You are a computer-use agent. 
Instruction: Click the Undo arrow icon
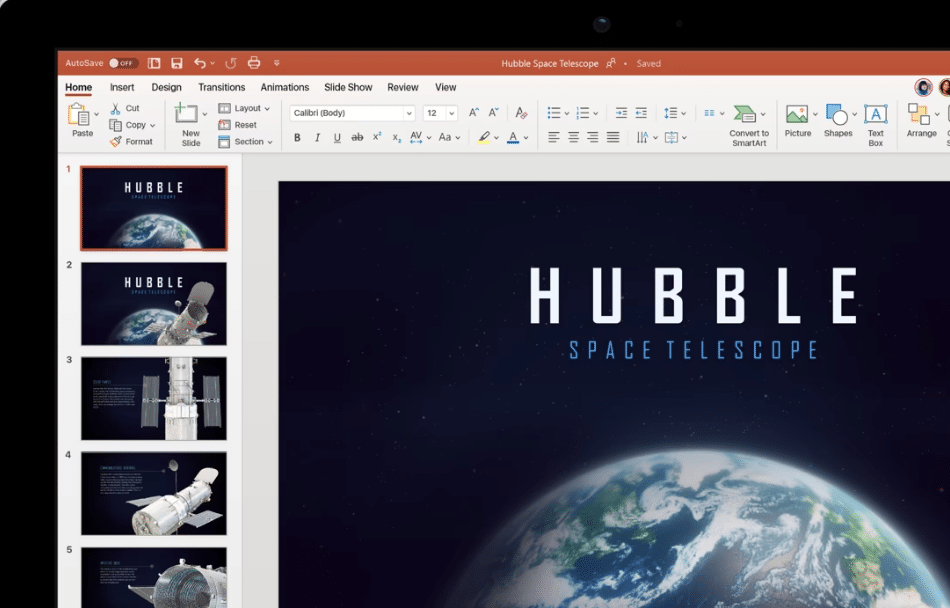(200, 63)
